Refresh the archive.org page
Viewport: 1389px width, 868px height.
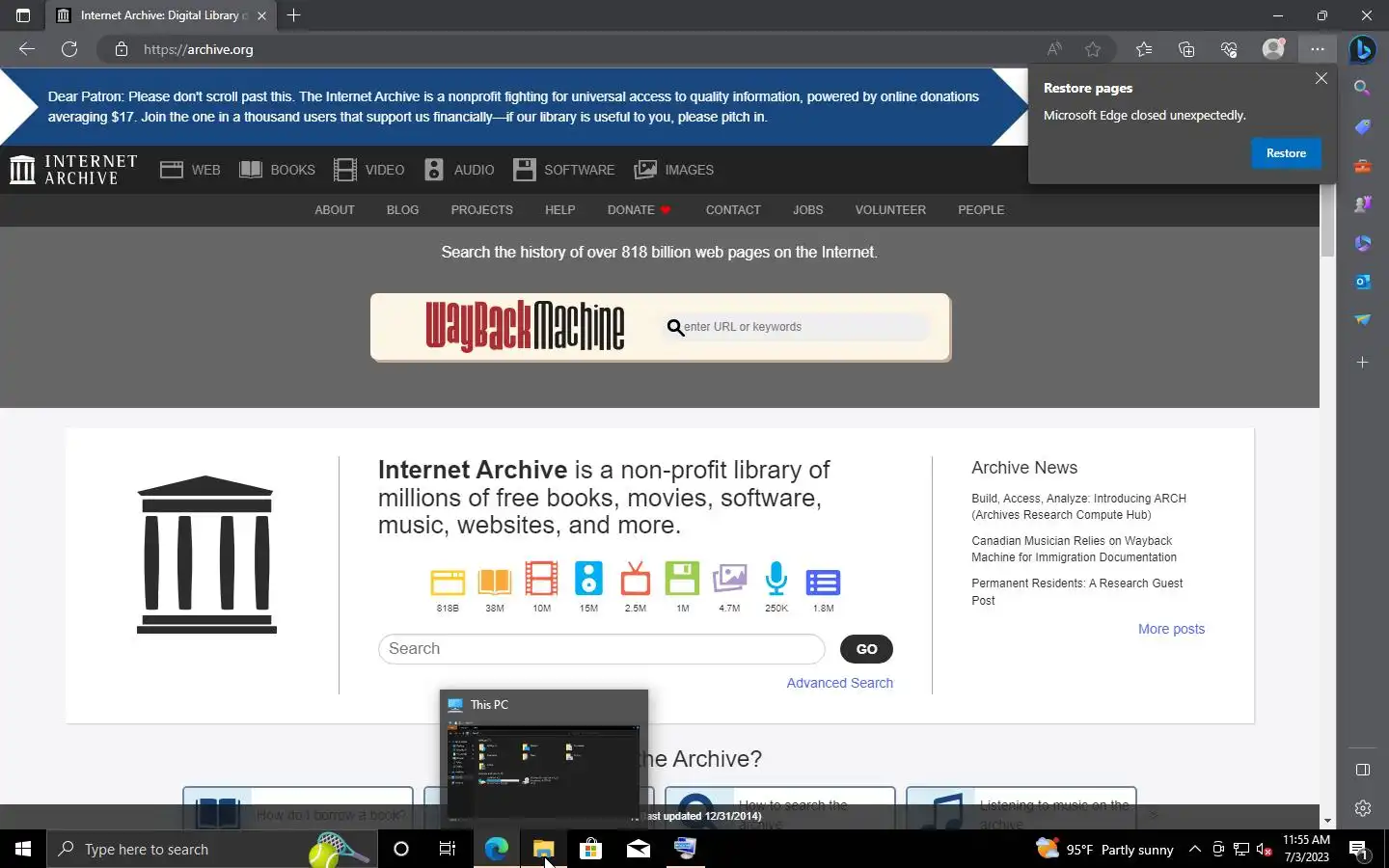(69, 49)
